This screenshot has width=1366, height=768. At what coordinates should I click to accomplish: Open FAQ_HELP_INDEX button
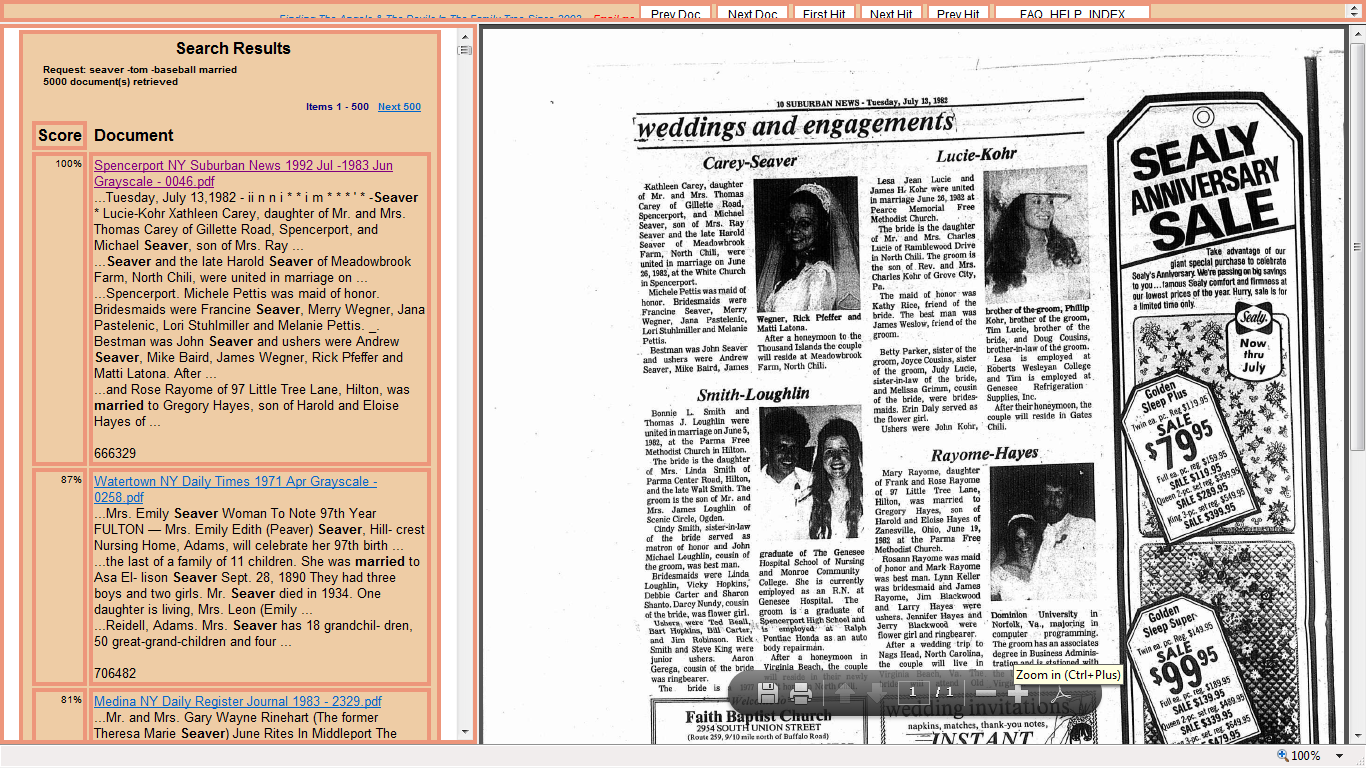(1072, 13)
